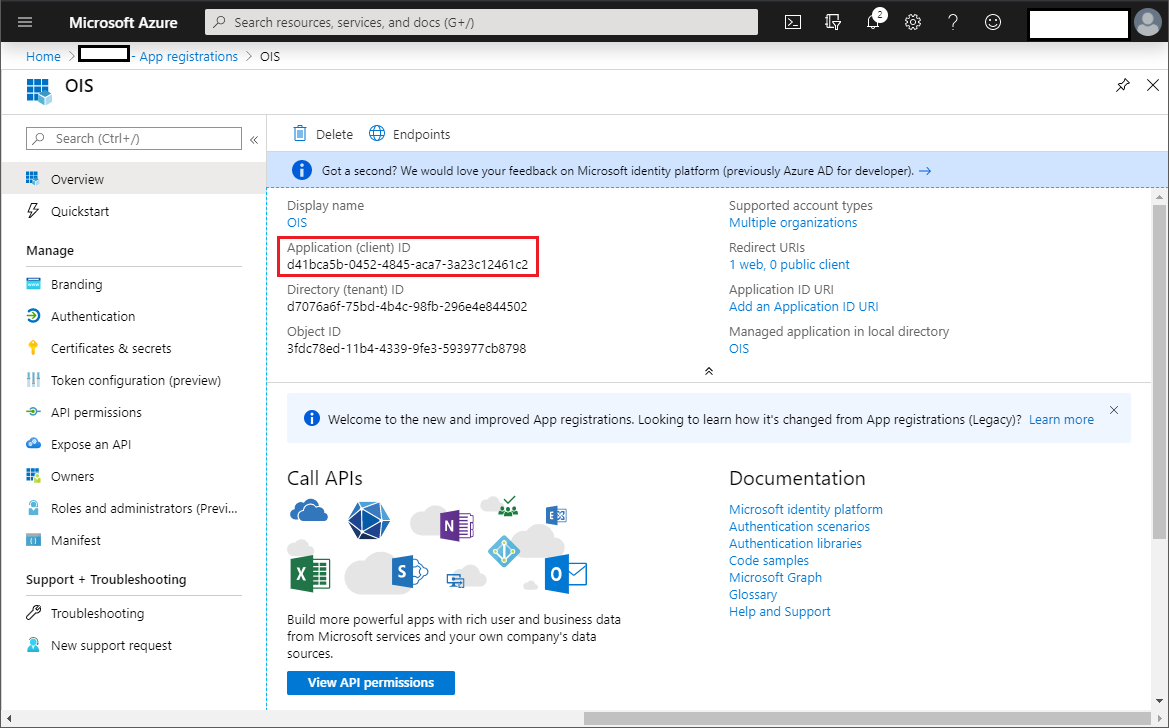This screenshot has width=1169, height=728.
Task: Focus the top resources search bar
Action: (x=482, y=22)
